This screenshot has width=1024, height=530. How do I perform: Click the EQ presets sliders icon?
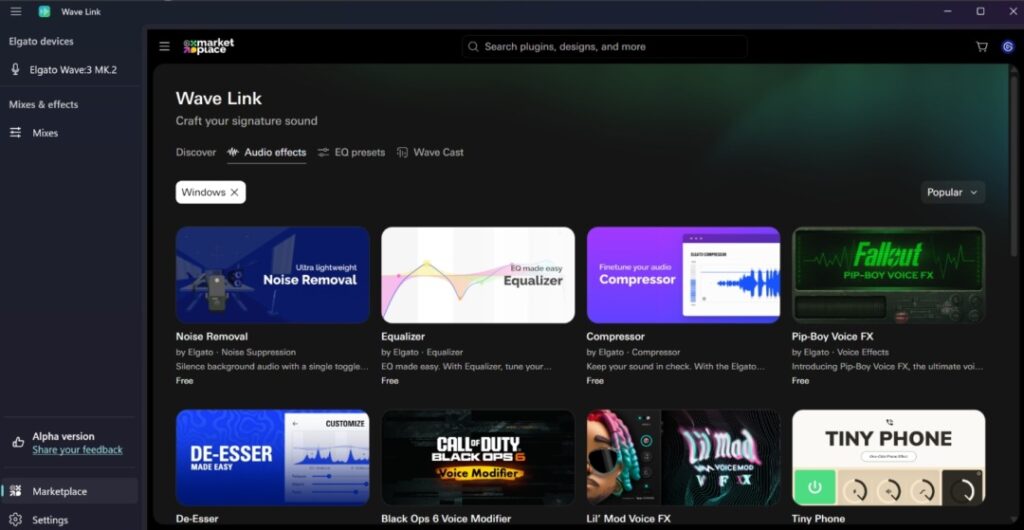coord(323,152)
